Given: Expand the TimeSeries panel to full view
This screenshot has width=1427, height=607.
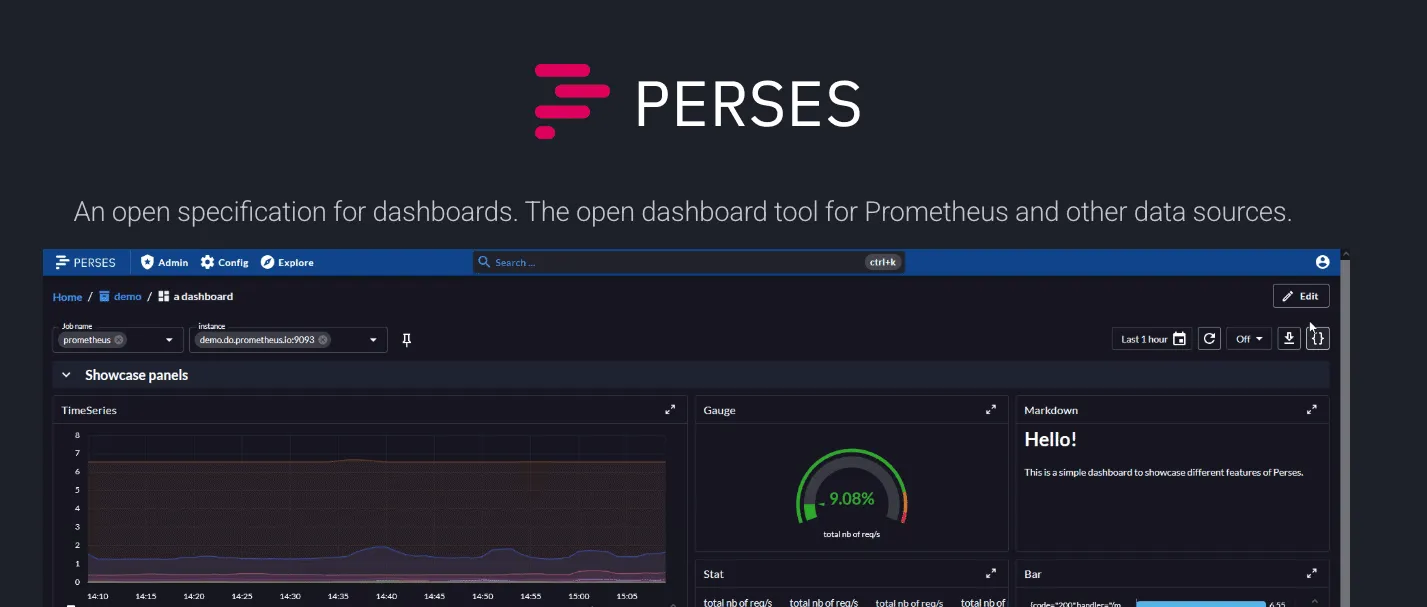Looking at the screenshot, I should pos(670,410).
